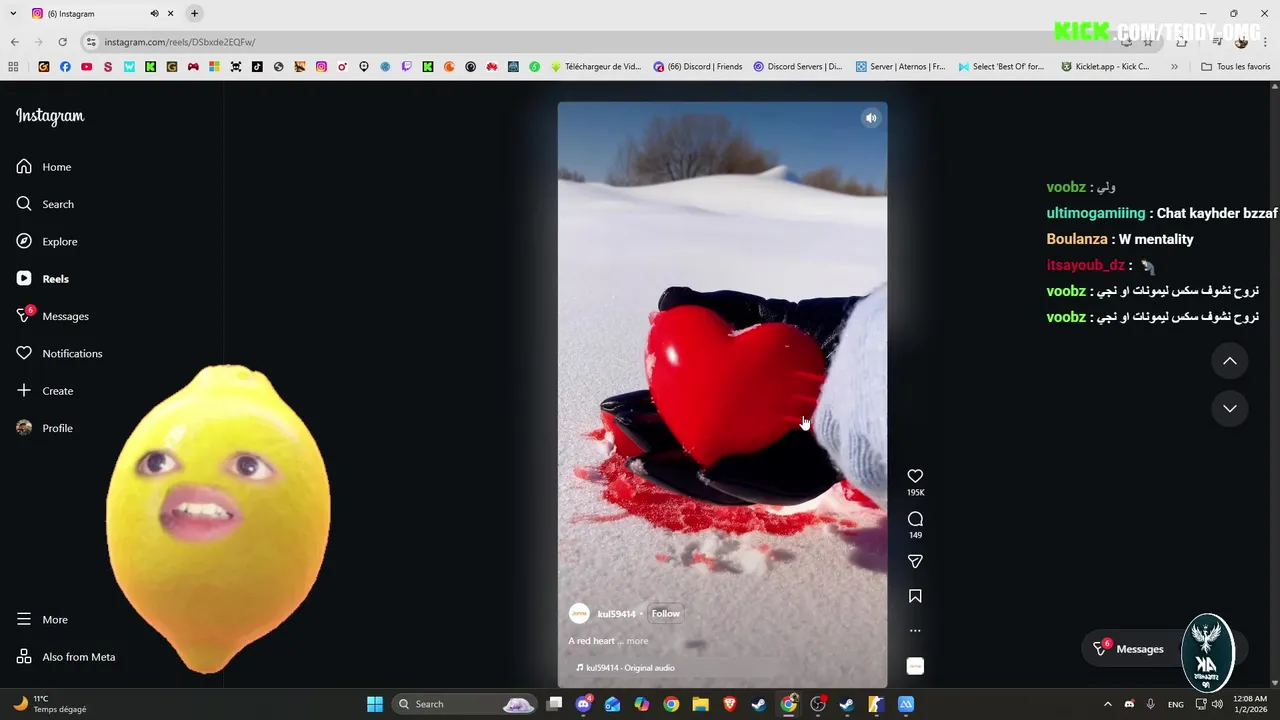
Task: Go back in browser history
Action: click(14, 42)
